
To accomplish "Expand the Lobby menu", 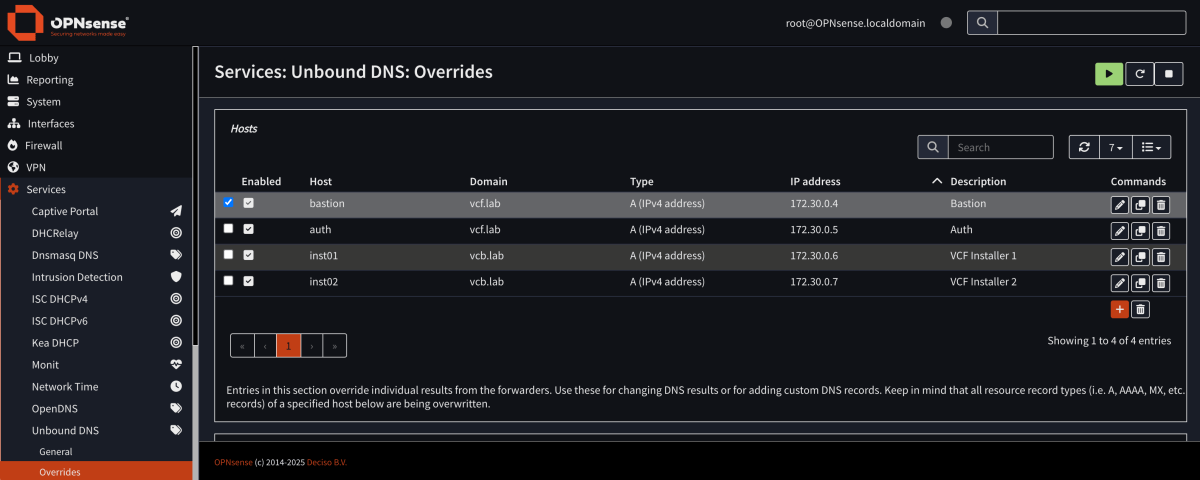I will pyautogui.click(x=96, y=58).
